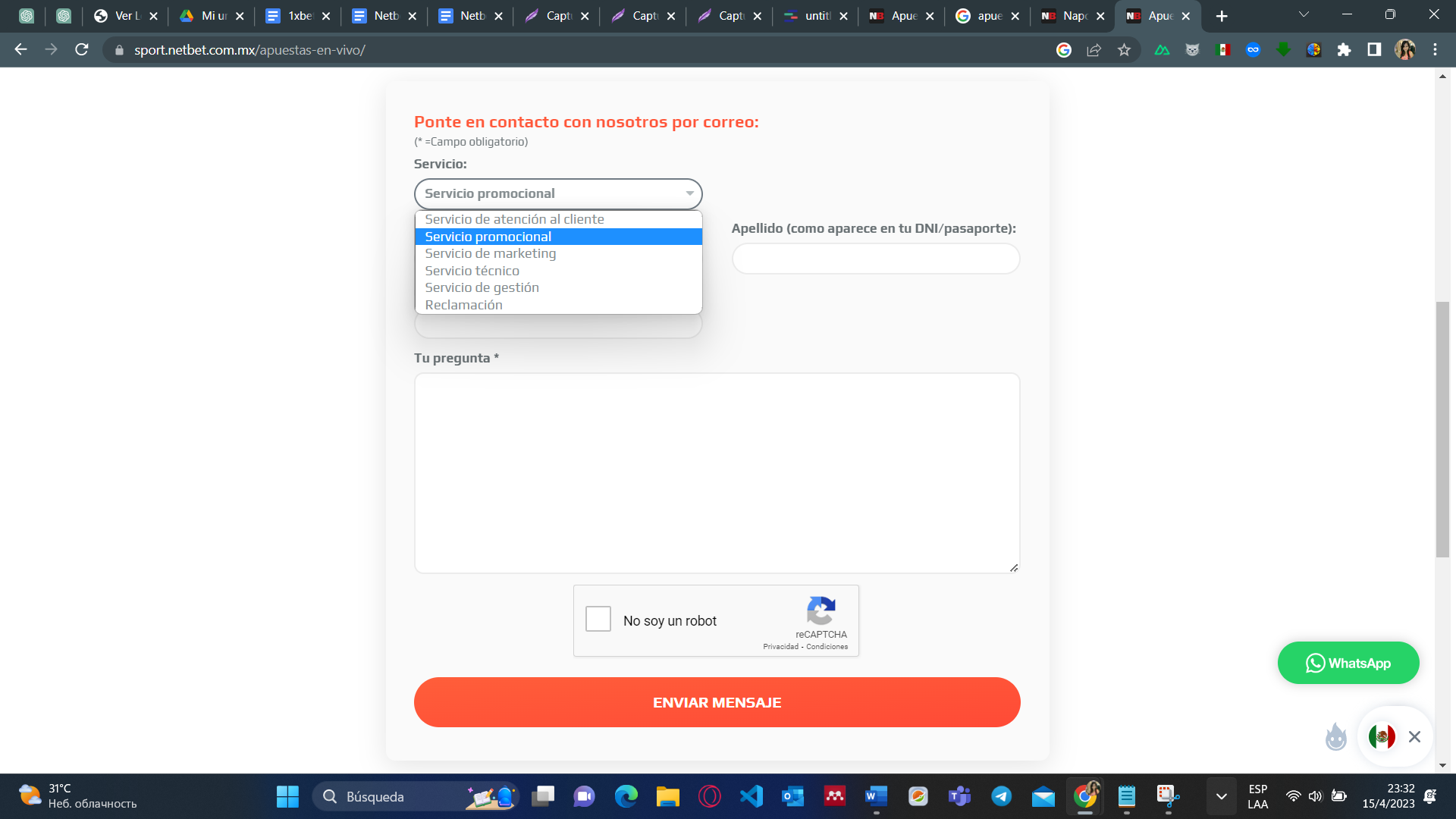This screenshot has width=1456, height=819.
Task: Click the Google search icon in address bar
Action: [1064, 50]
